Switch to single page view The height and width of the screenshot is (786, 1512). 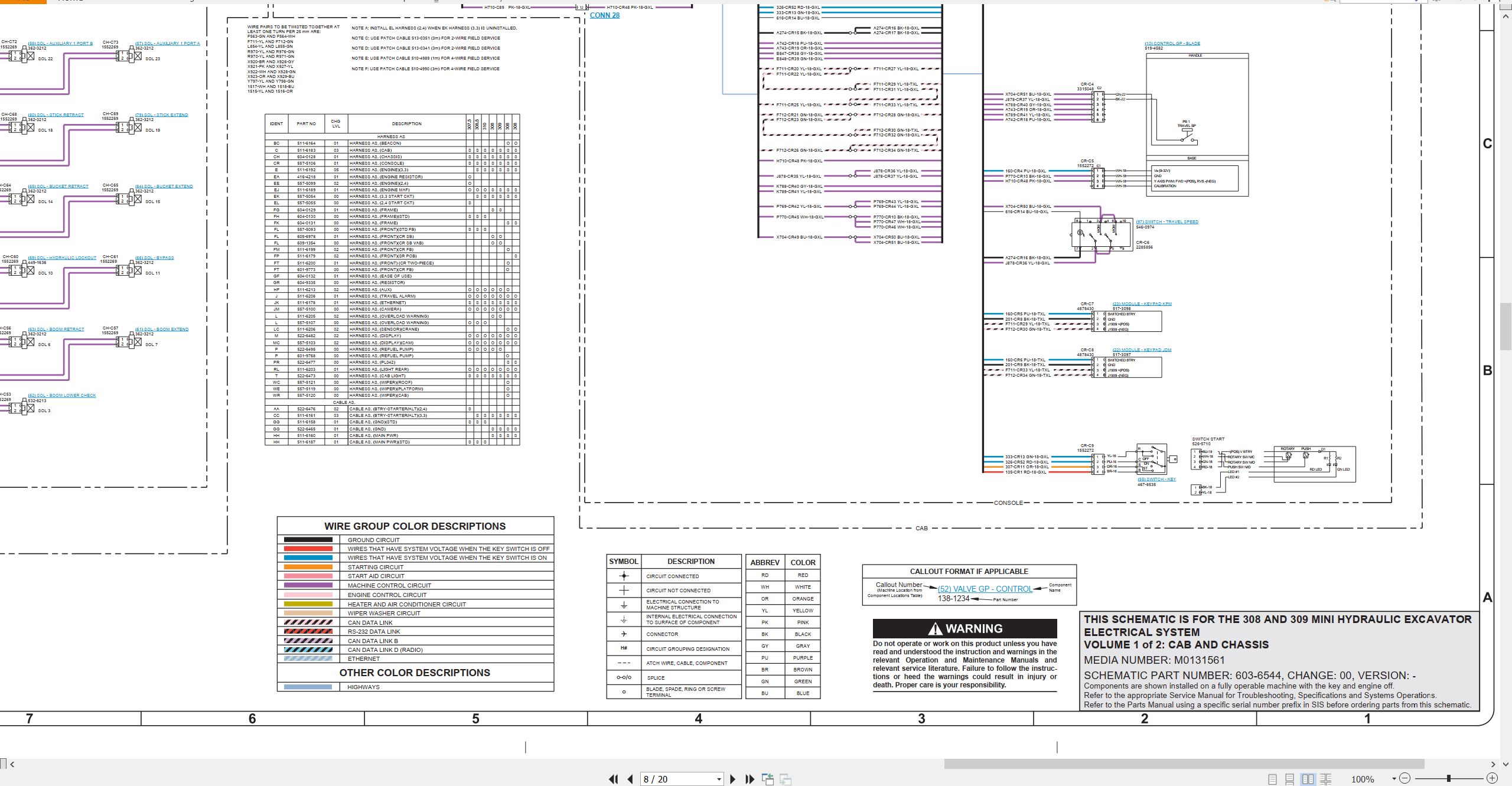tap(1273, 779)
